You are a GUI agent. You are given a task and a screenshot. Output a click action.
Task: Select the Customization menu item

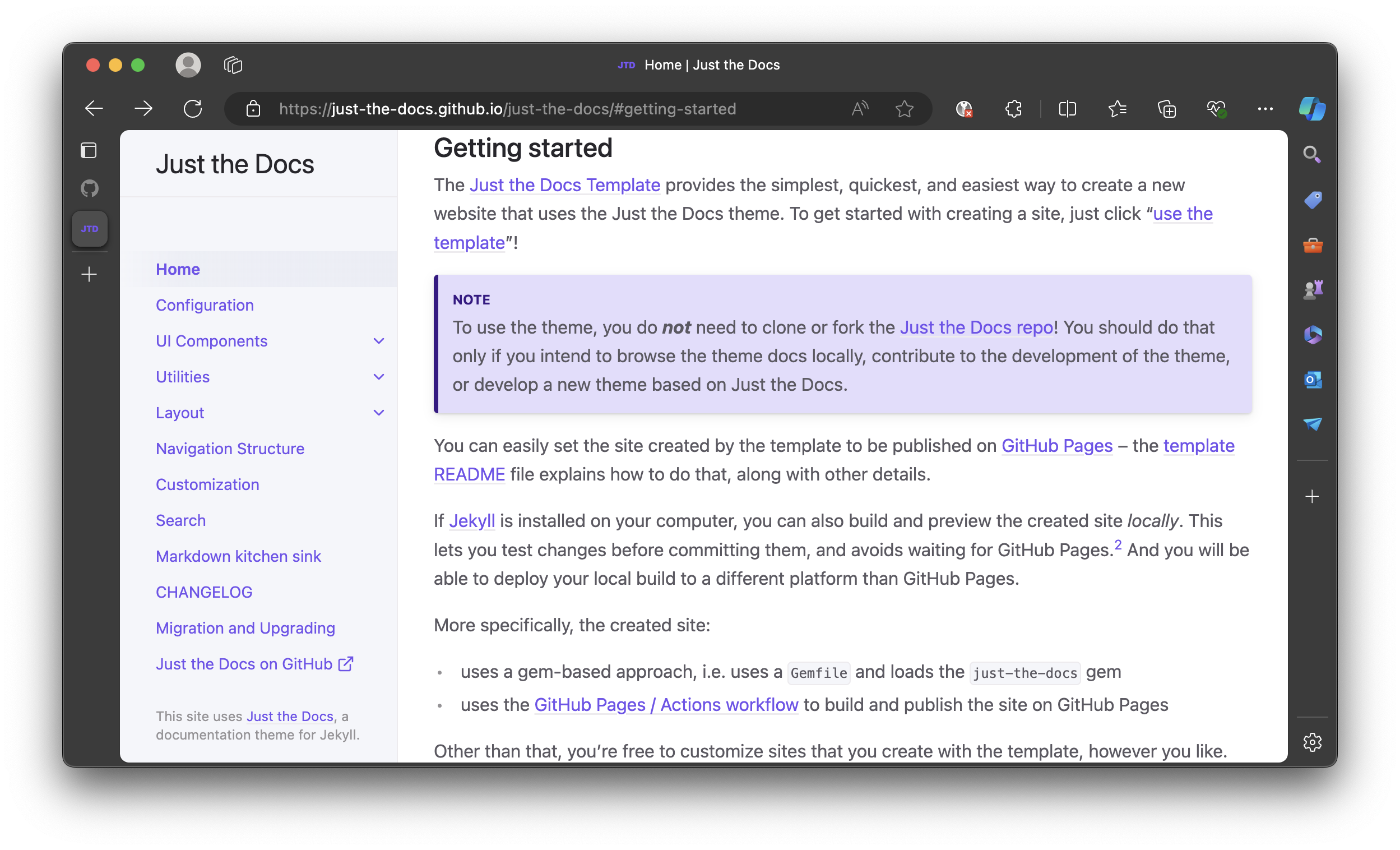[206, 484]
